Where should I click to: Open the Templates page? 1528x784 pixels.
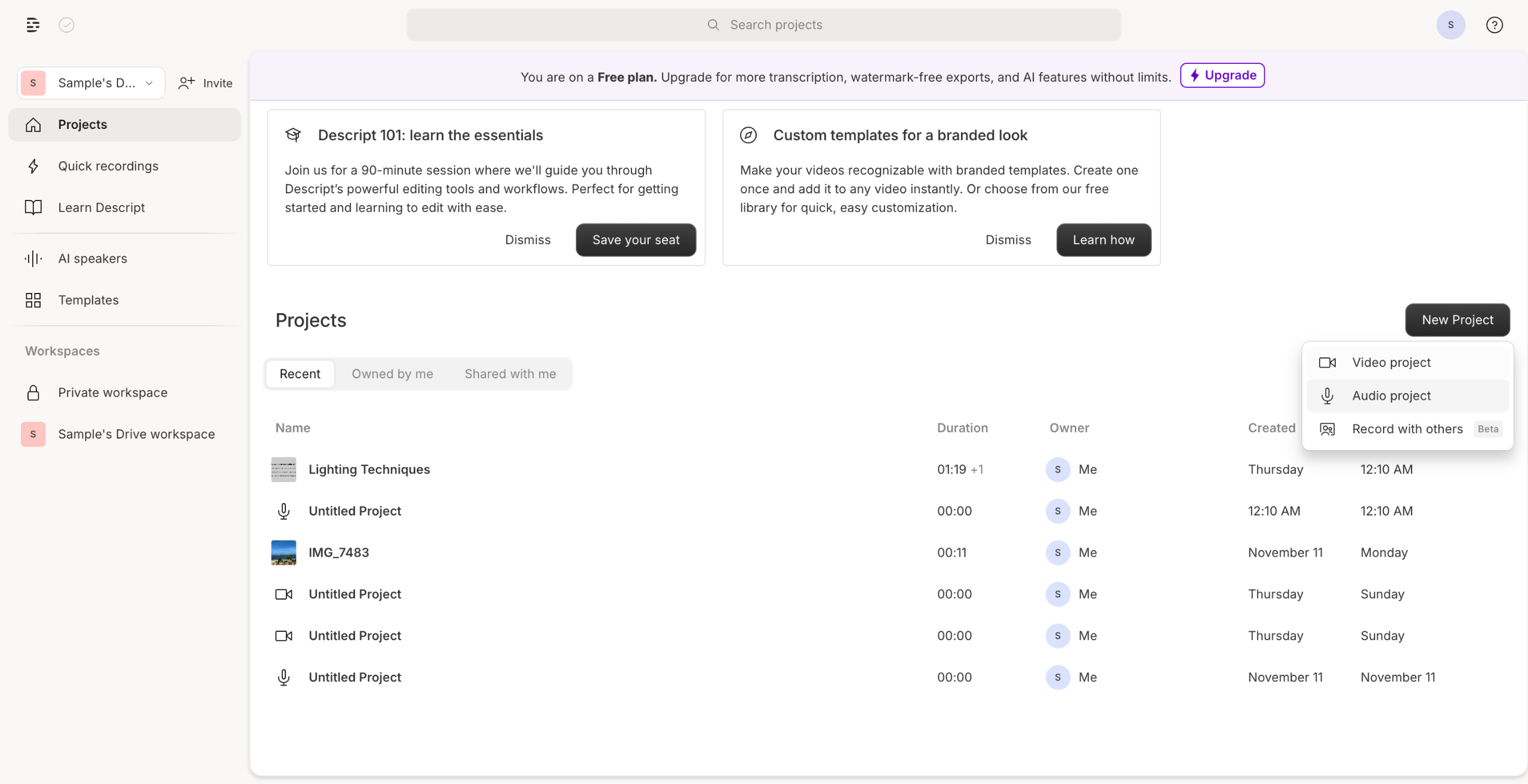88,300
